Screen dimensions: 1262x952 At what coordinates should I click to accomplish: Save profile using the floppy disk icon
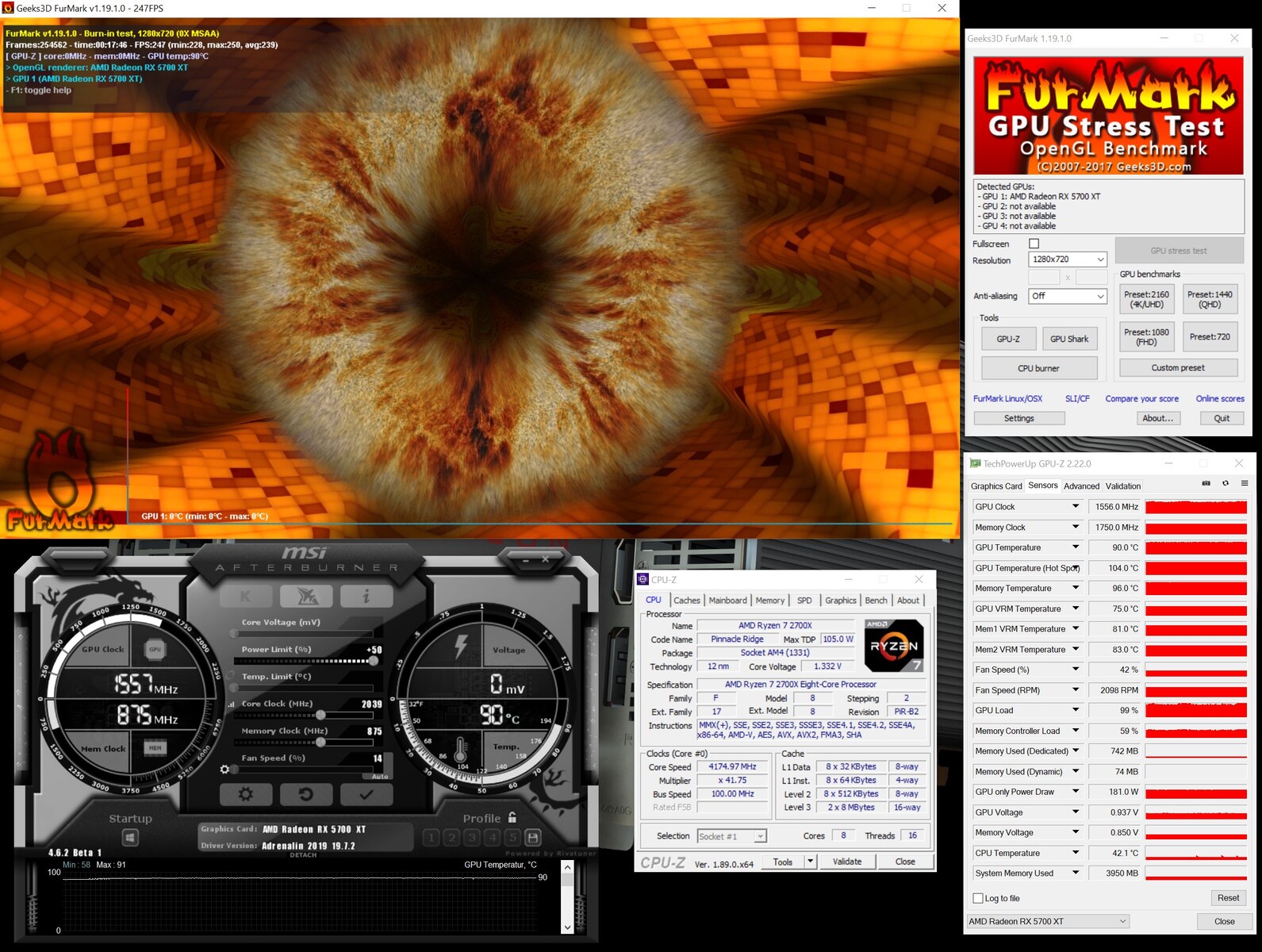[x=533, y=837]
